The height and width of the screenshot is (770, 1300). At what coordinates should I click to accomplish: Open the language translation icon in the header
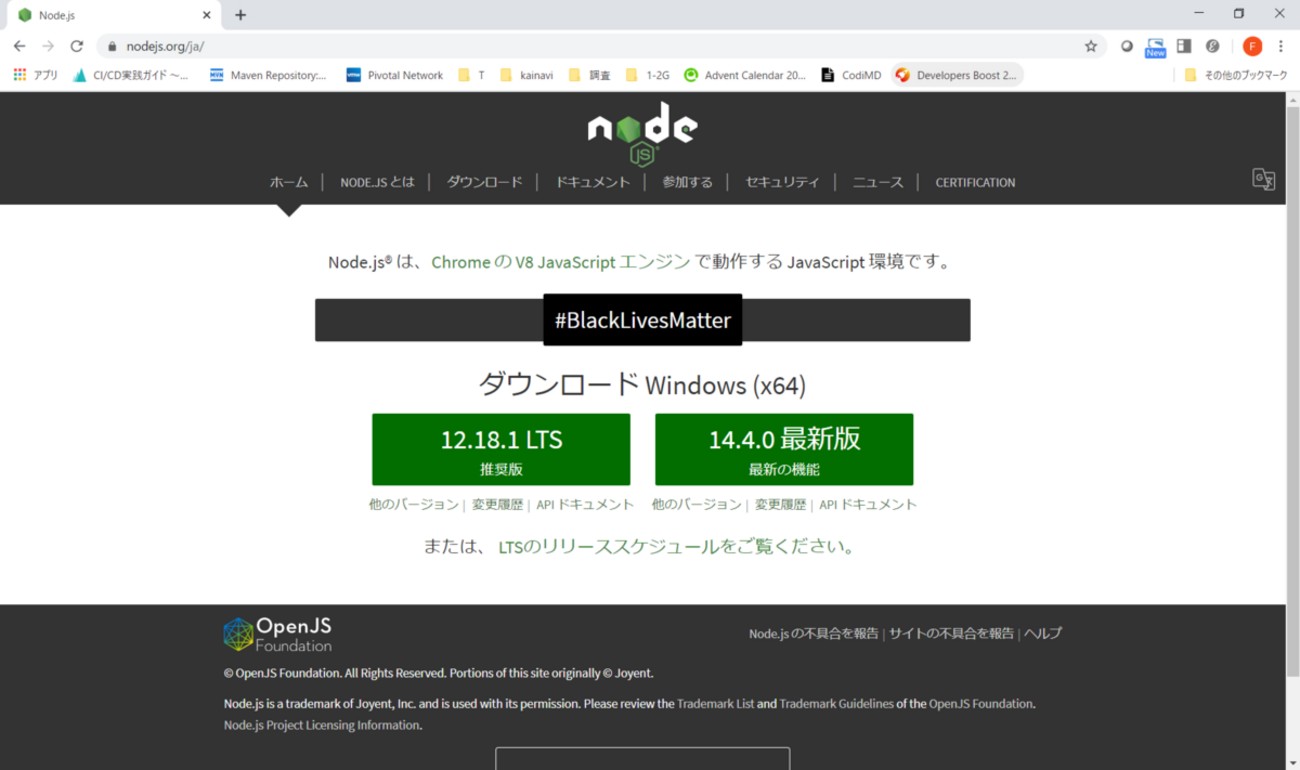1264,179
